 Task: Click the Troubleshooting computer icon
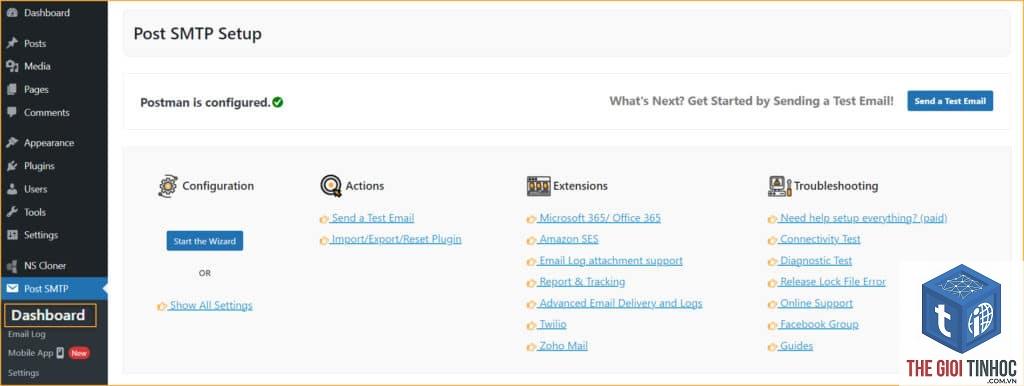pos(779,186)
